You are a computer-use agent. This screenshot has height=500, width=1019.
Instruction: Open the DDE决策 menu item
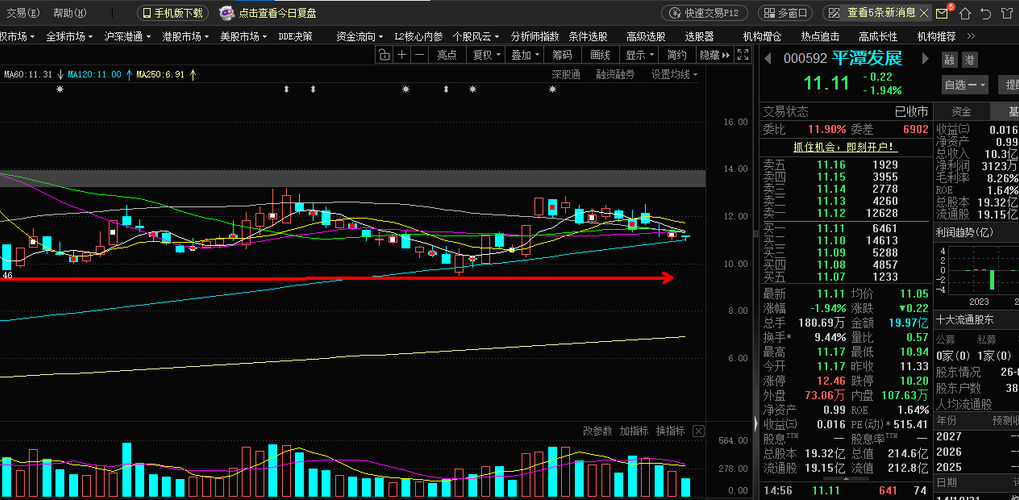[295, 36]
